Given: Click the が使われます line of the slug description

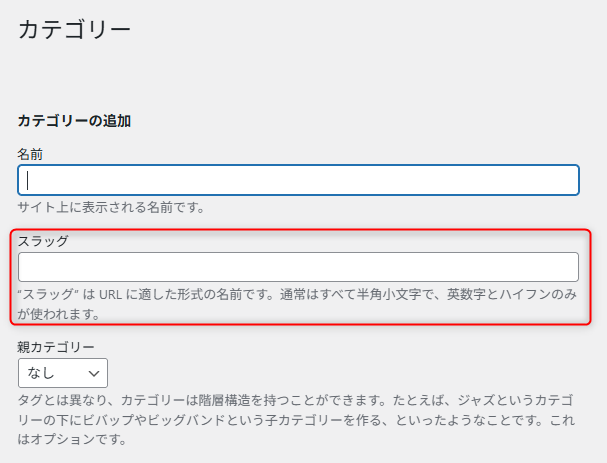Looking at the screenshot, I should point(59,314).
